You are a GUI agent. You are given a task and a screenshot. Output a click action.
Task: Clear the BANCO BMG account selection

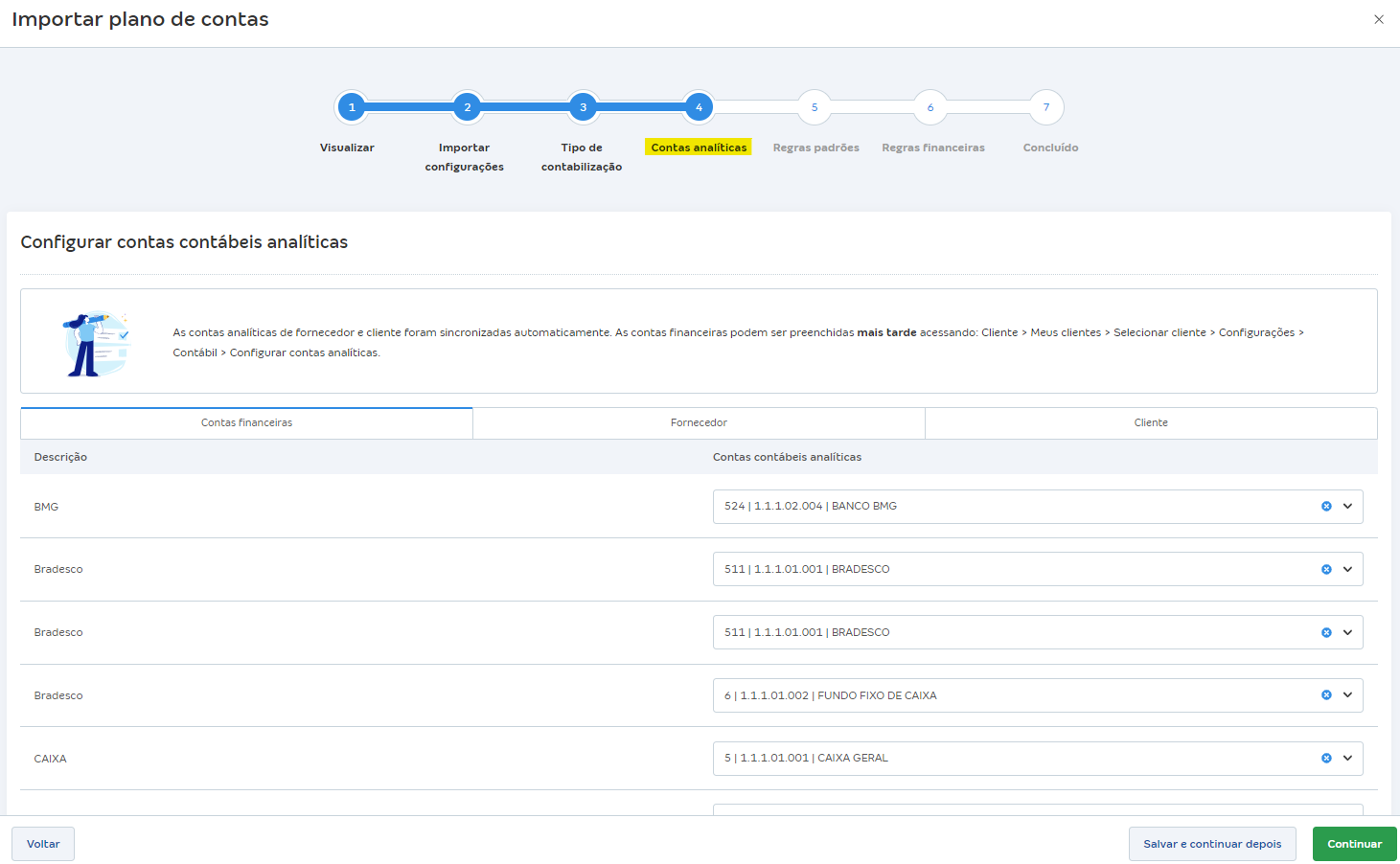[1326, 507]
